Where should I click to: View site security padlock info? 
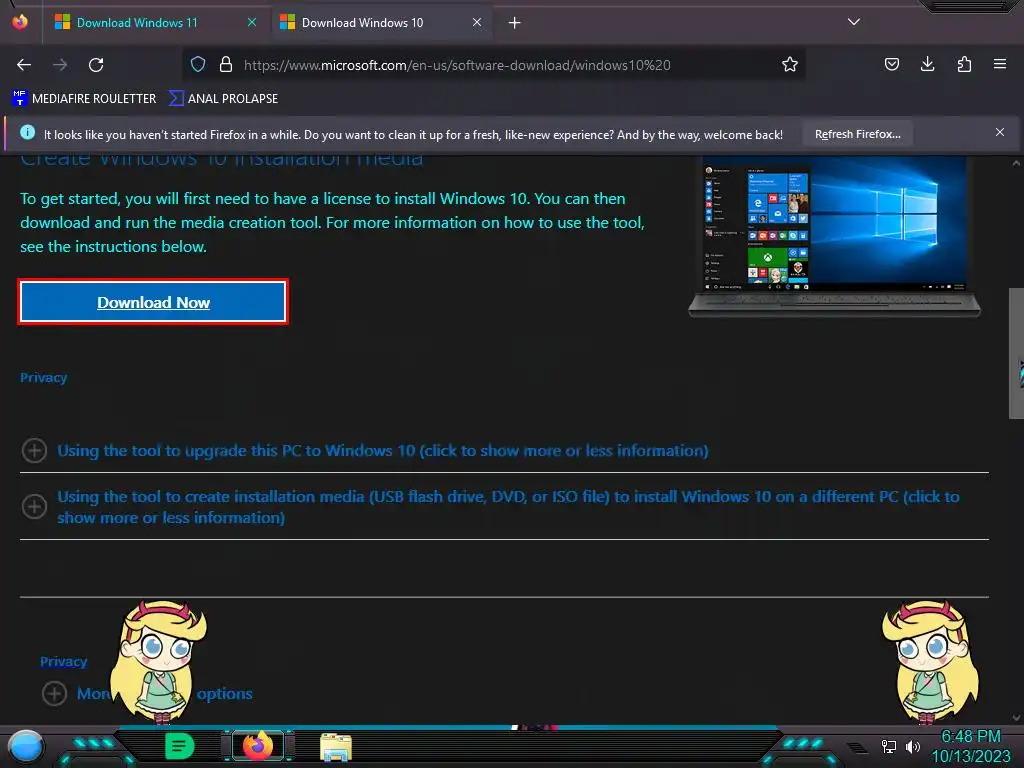[226, 64]
